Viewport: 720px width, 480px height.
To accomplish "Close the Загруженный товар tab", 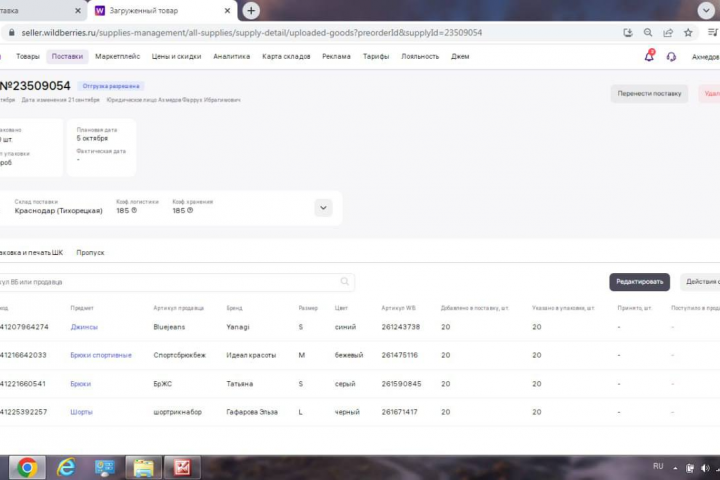I will 227,11.
